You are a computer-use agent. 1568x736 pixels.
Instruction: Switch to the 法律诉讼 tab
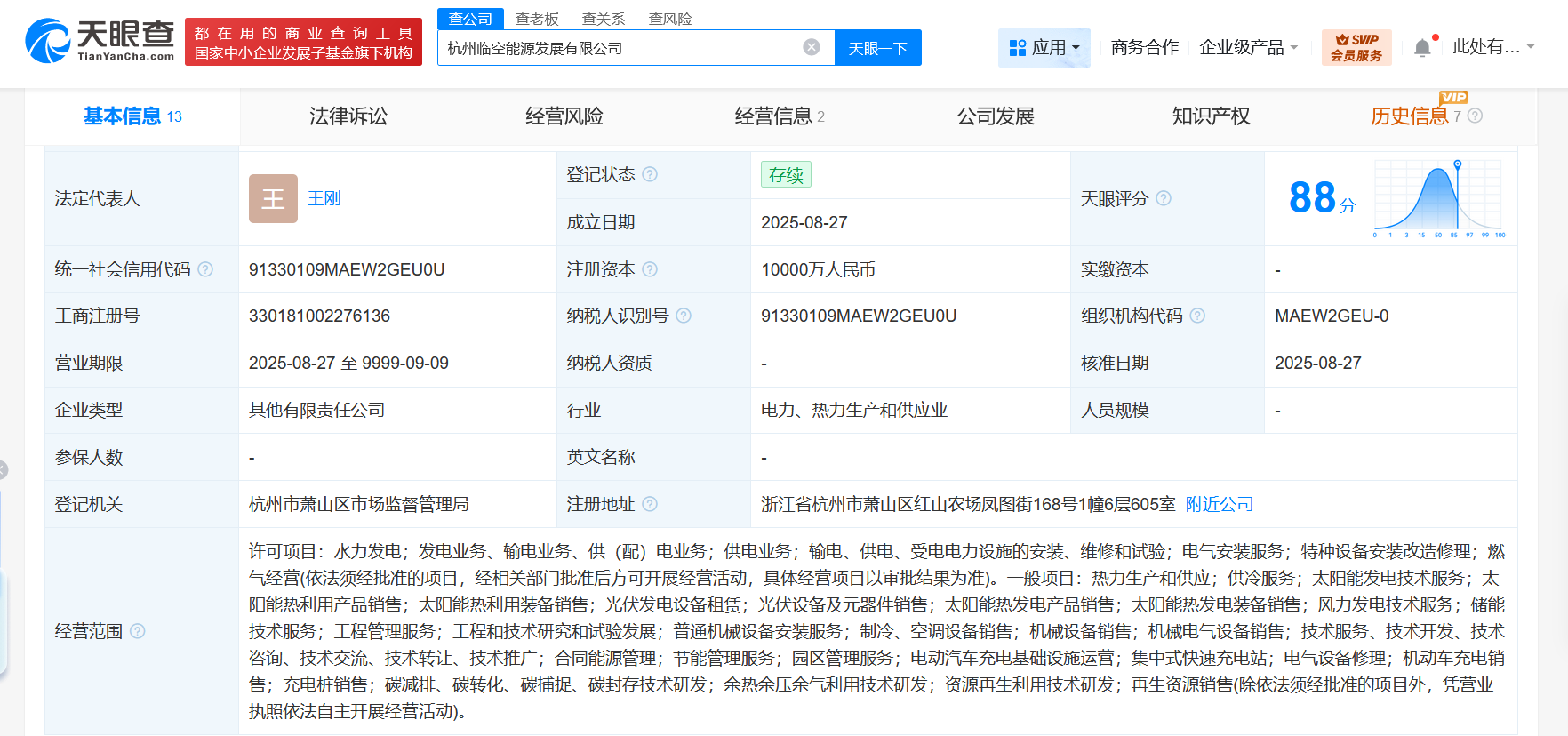[348, 116]
